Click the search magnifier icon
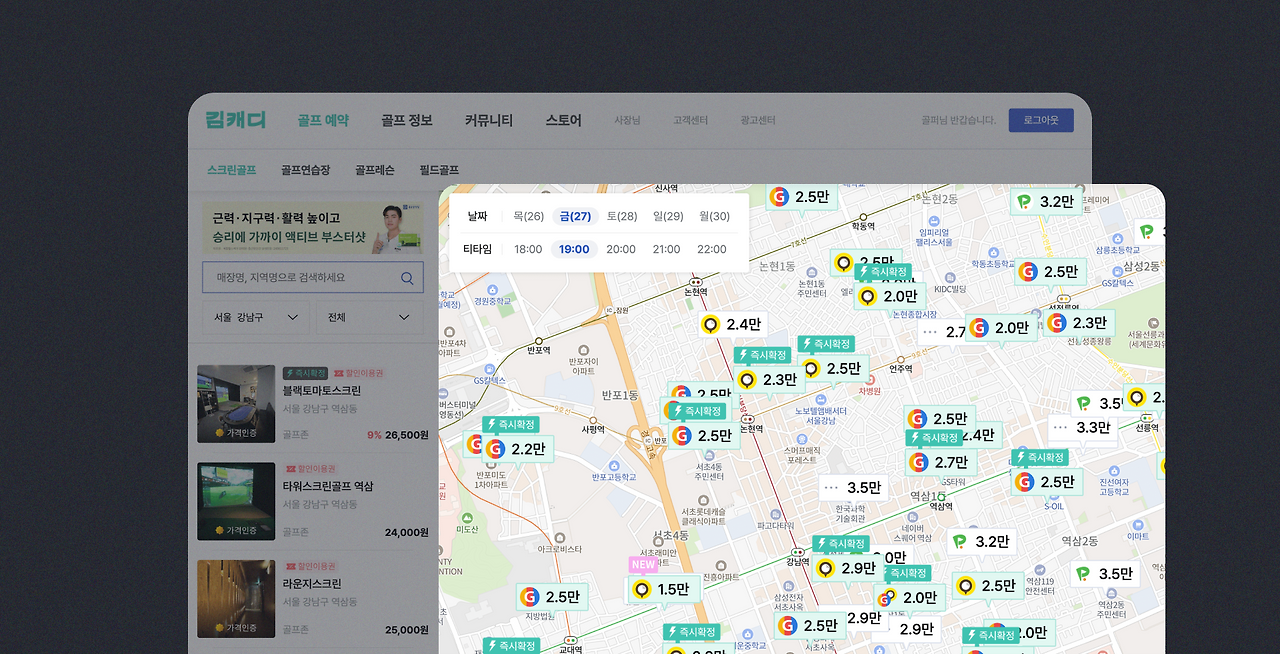The height and width of the screenshot is (654, 1280). pos(407,278)
